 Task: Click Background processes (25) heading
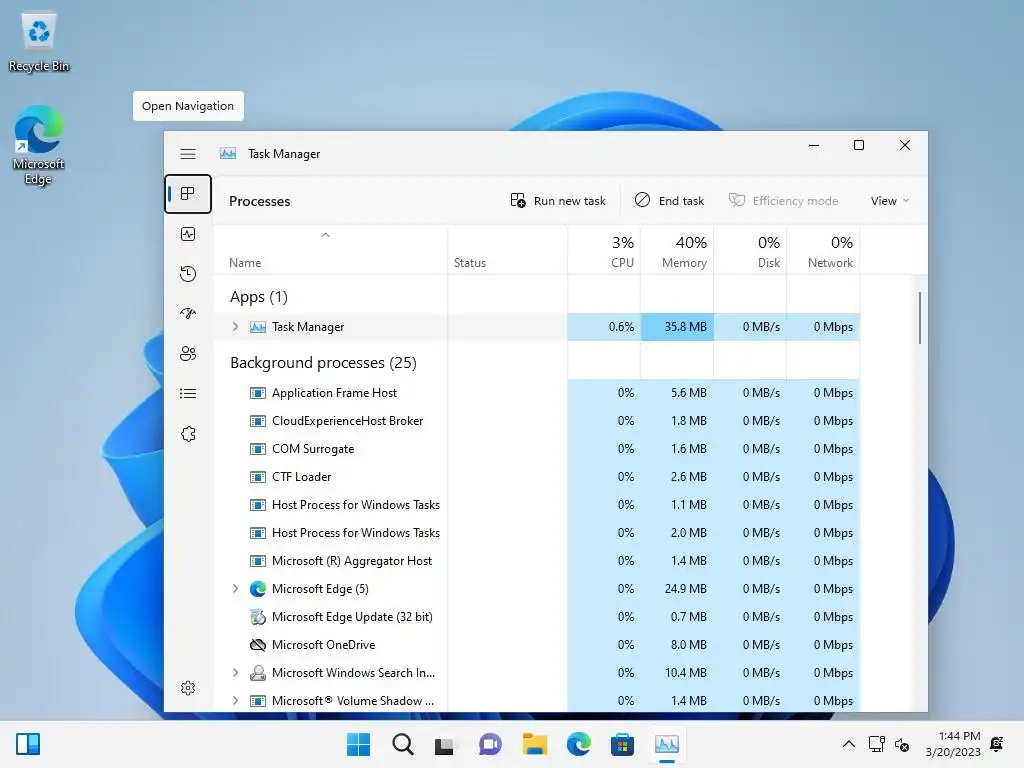(x=323, y=363)
